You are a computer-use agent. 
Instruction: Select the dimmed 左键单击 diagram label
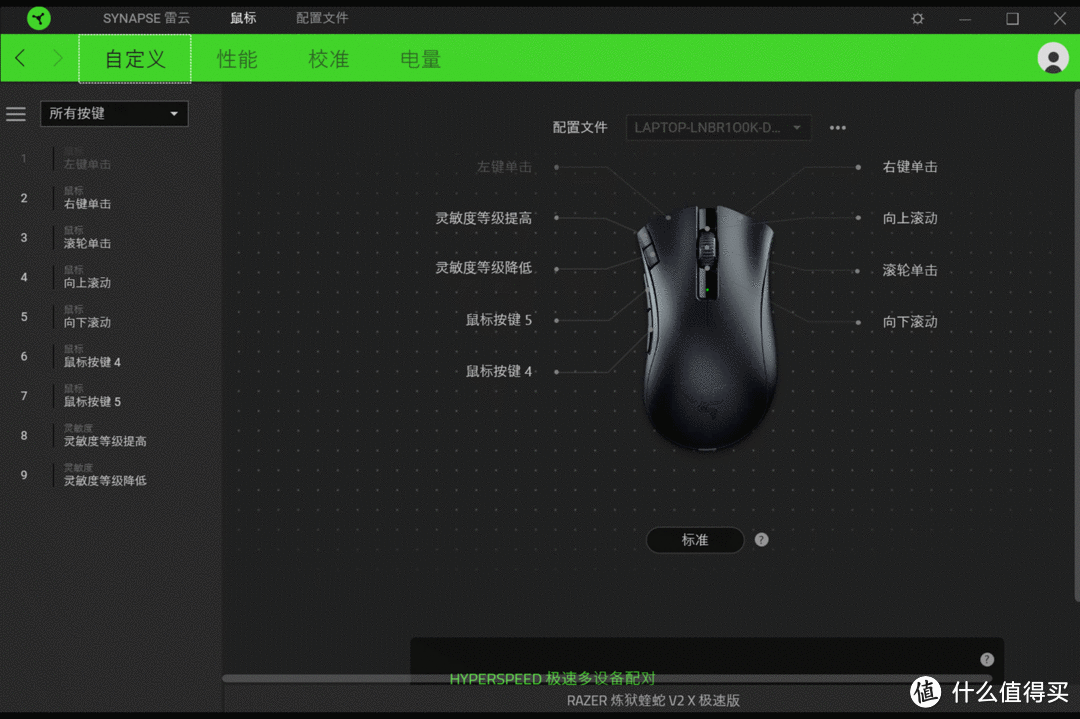(x=504, y=167)
